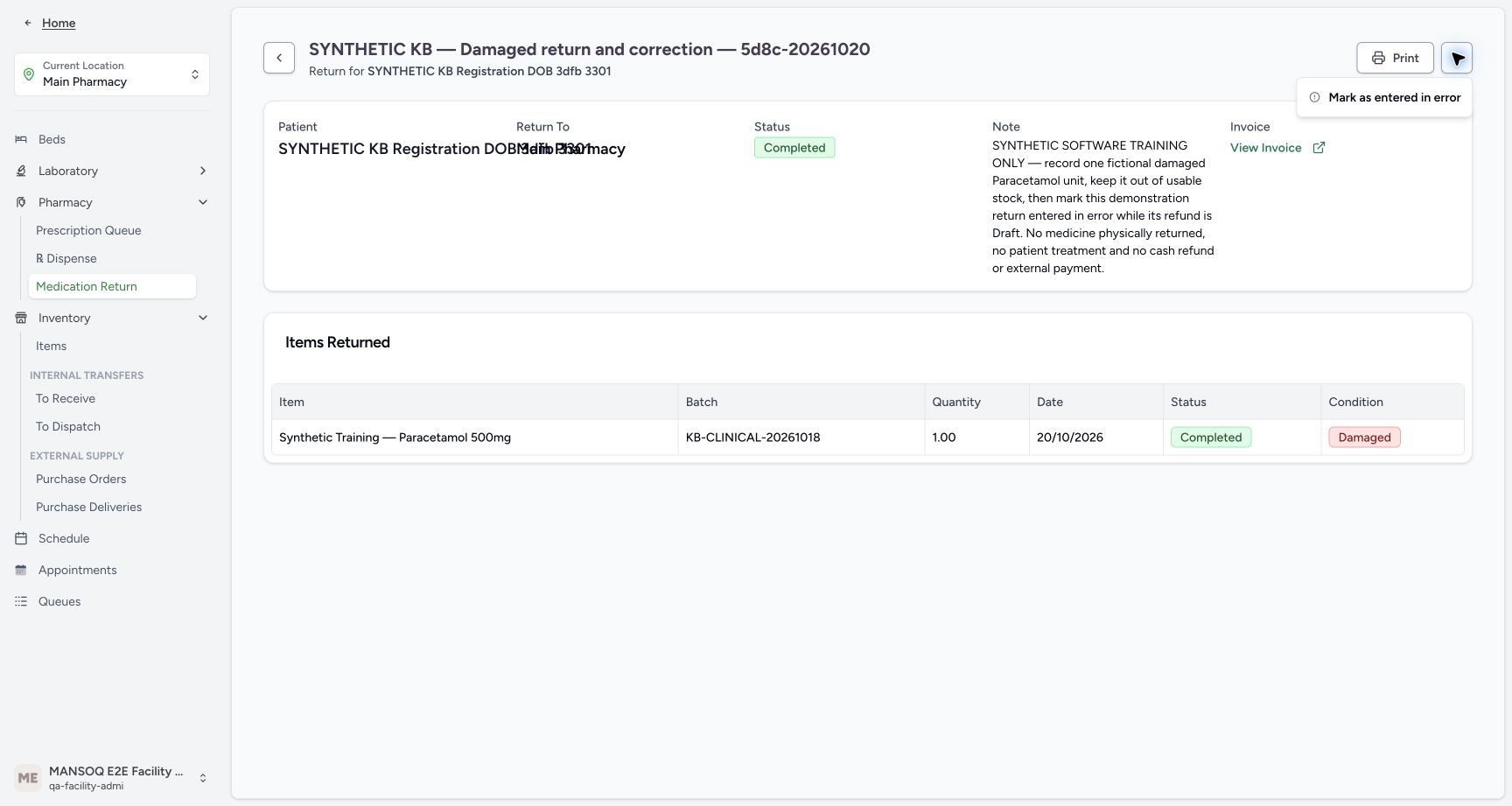Viewport: 1512px width, 806px height.
Task: Click the Schedule calendar icon
Action: [21, 538]
